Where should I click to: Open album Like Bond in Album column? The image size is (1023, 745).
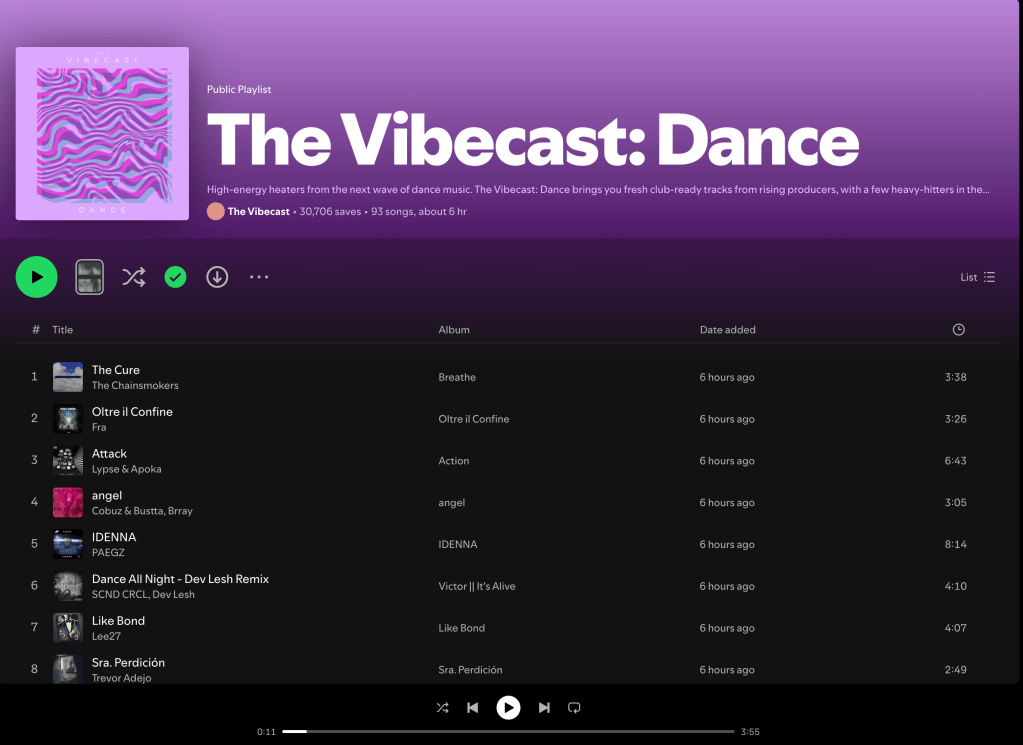461,628
